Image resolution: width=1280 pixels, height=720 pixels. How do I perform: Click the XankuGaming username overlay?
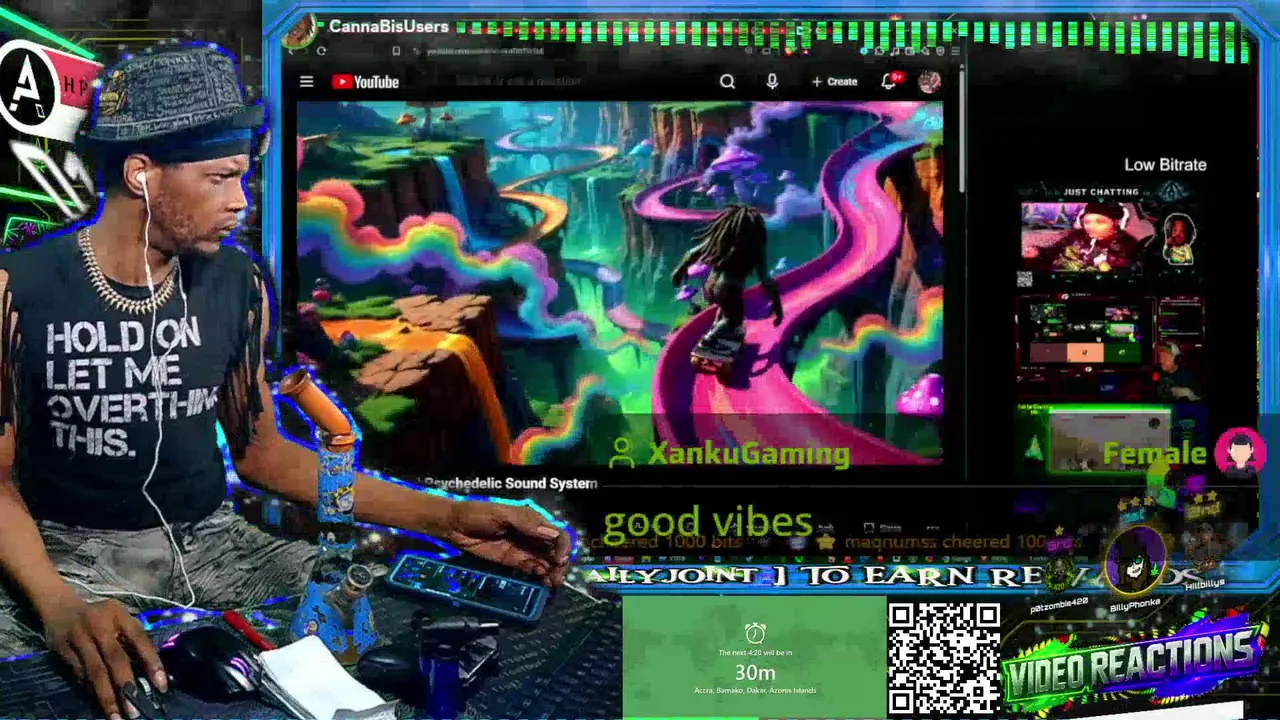749,453
